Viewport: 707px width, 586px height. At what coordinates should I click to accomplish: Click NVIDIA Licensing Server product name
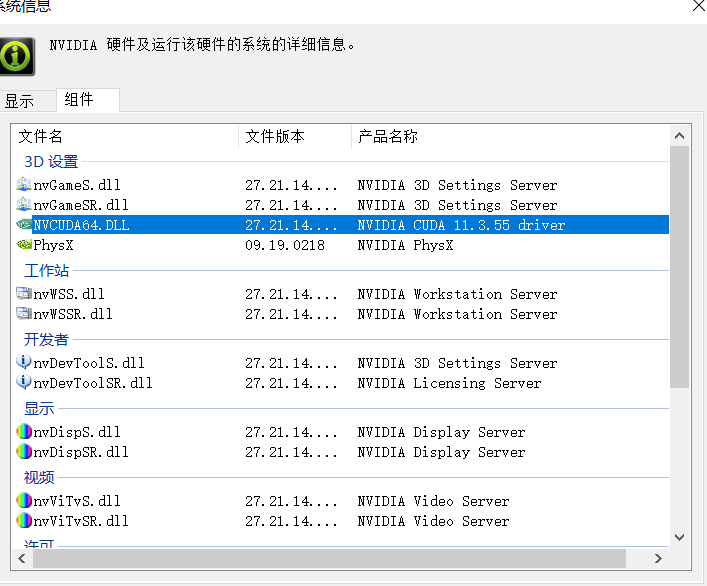tap(449, 383)
